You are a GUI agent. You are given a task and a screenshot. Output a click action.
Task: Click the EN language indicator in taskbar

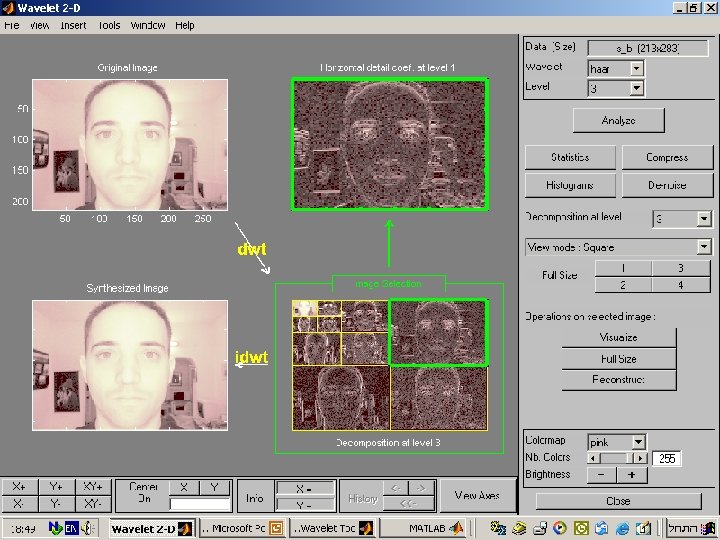tap(73, 527)
